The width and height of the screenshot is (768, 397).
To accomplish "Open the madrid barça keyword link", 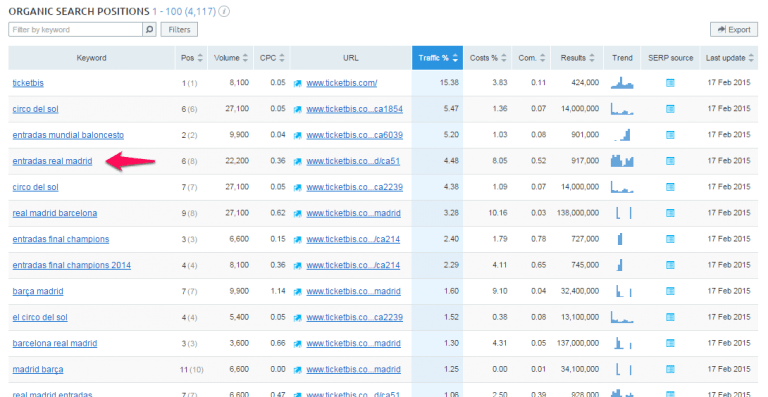I will click(x=38, y=370).
